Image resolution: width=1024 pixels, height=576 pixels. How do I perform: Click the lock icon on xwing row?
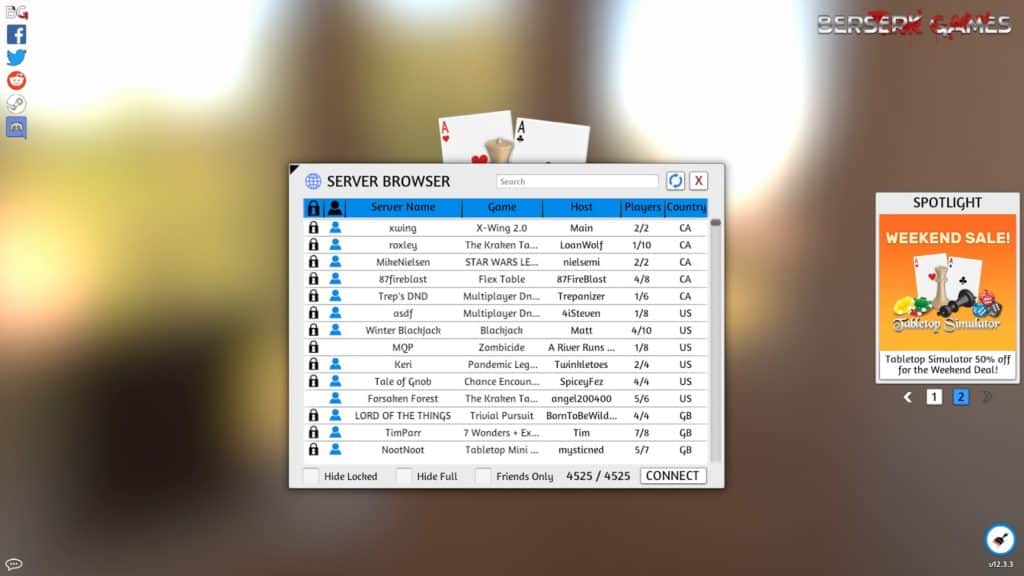313,228
